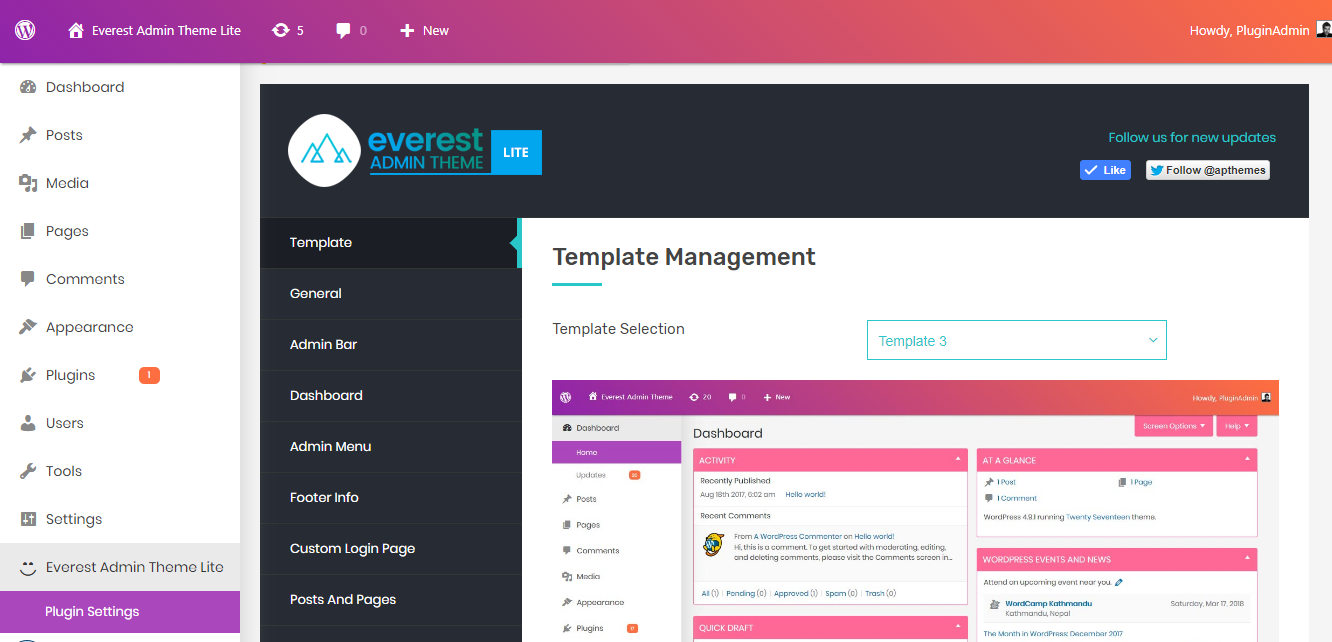The image size is (1332, 642).
Task: Click the Facebook Like button
Action: click(1105, 170)
